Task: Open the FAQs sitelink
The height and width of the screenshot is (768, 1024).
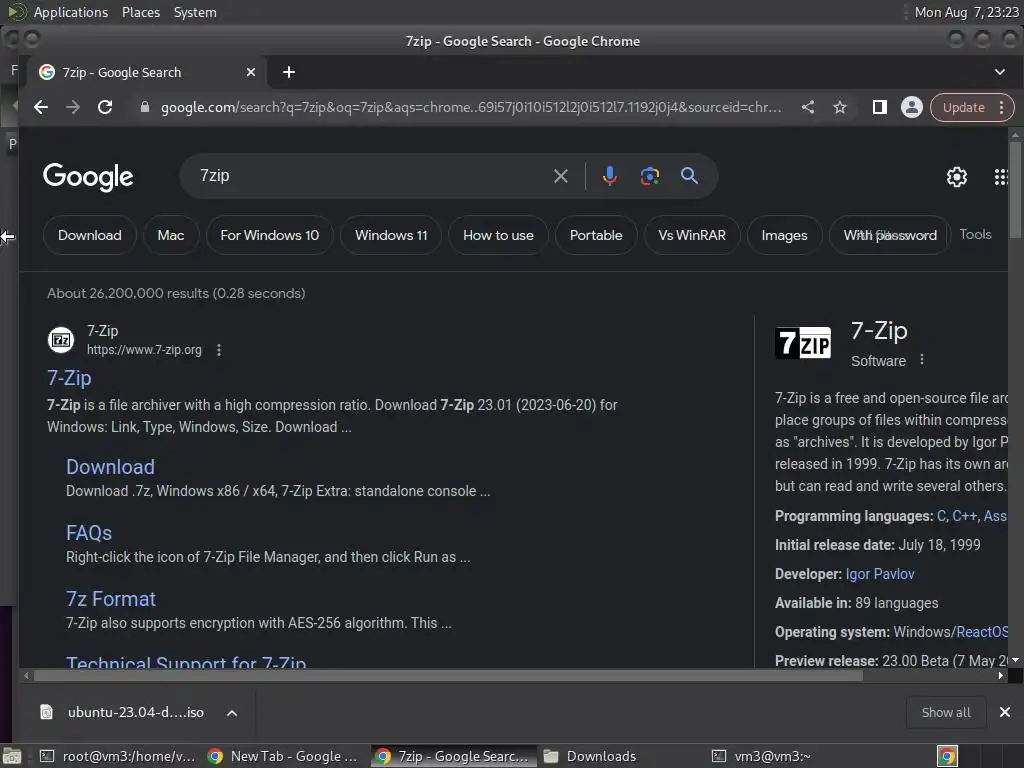Action: [89, 533]
